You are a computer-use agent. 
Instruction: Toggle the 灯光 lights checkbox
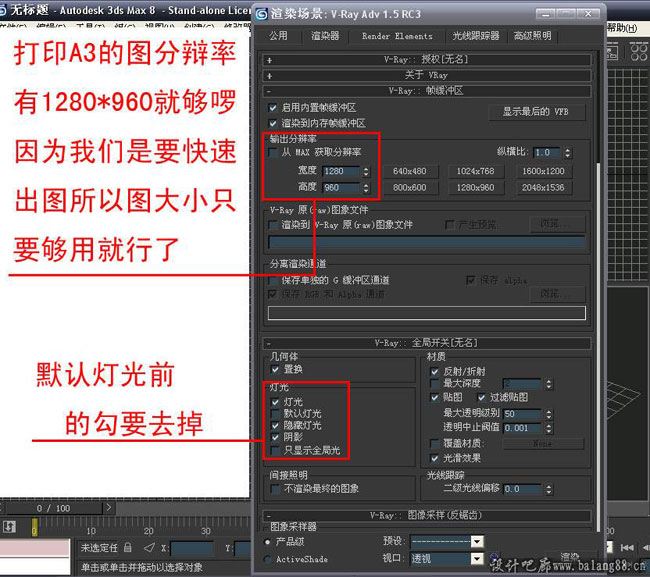tap(275, 402)
